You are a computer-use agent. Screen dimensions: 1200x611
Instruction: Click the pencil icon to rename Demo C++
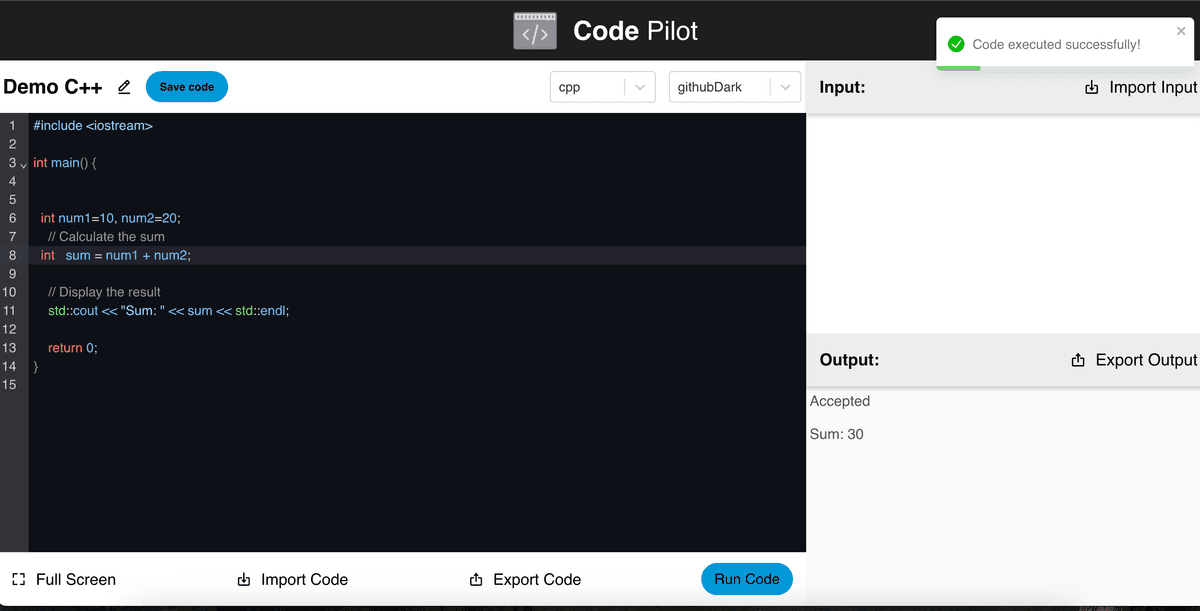pyautogui.click(x=123, y=87)
